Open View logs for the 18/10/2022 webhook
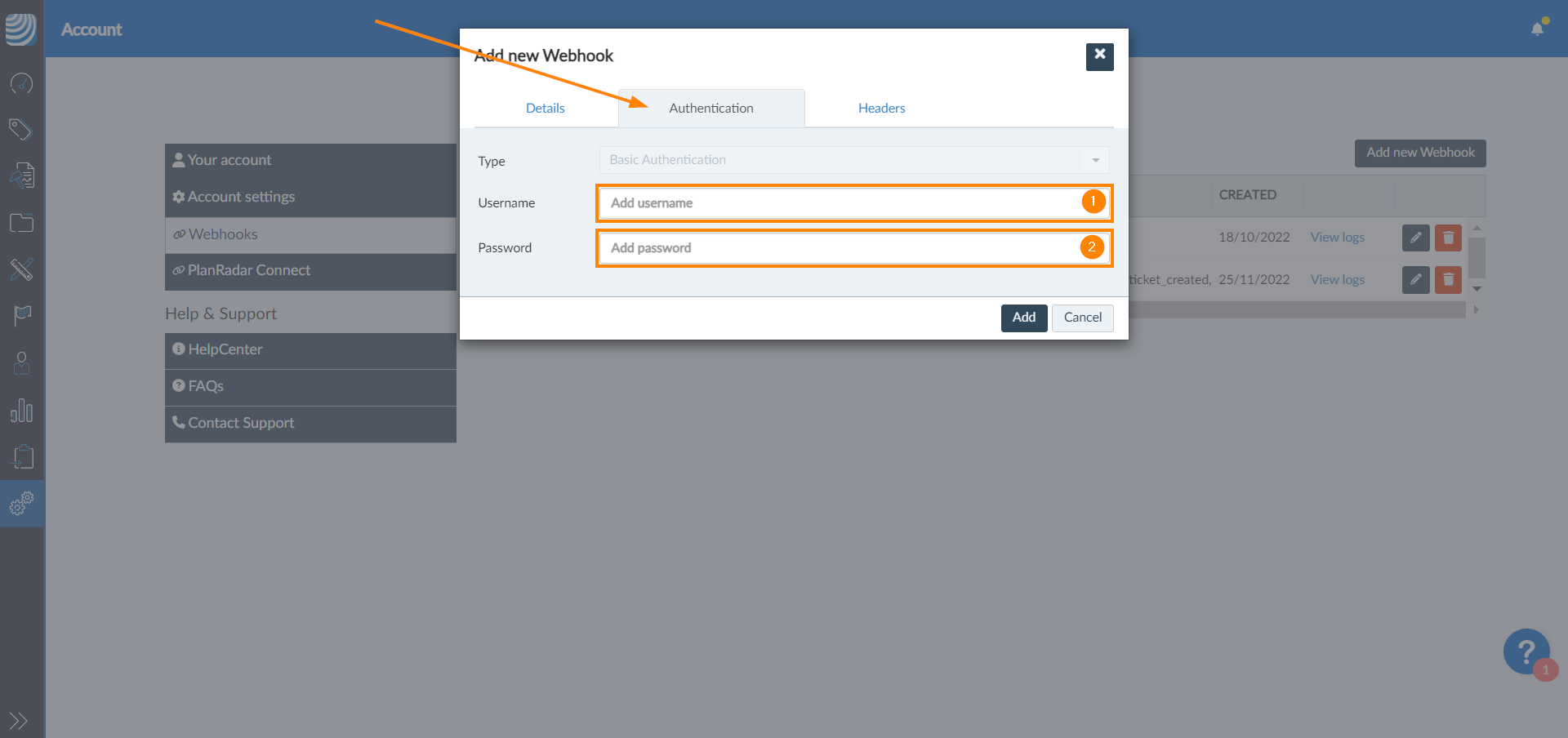The width and height of the screenshot is (1568, 738). tap(1337, 238)
